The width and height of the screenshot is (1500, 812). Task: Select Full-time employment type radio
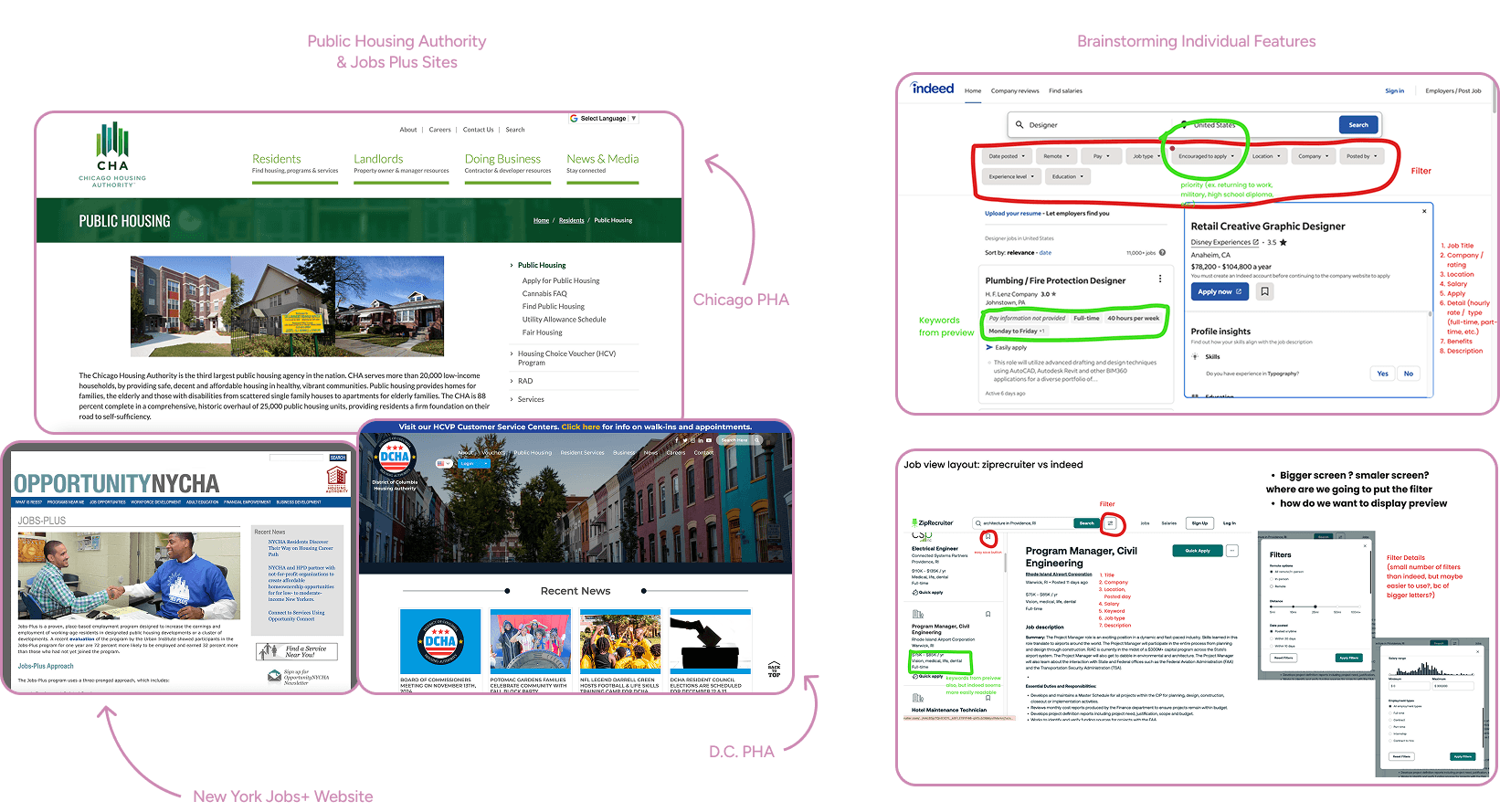1390,713
